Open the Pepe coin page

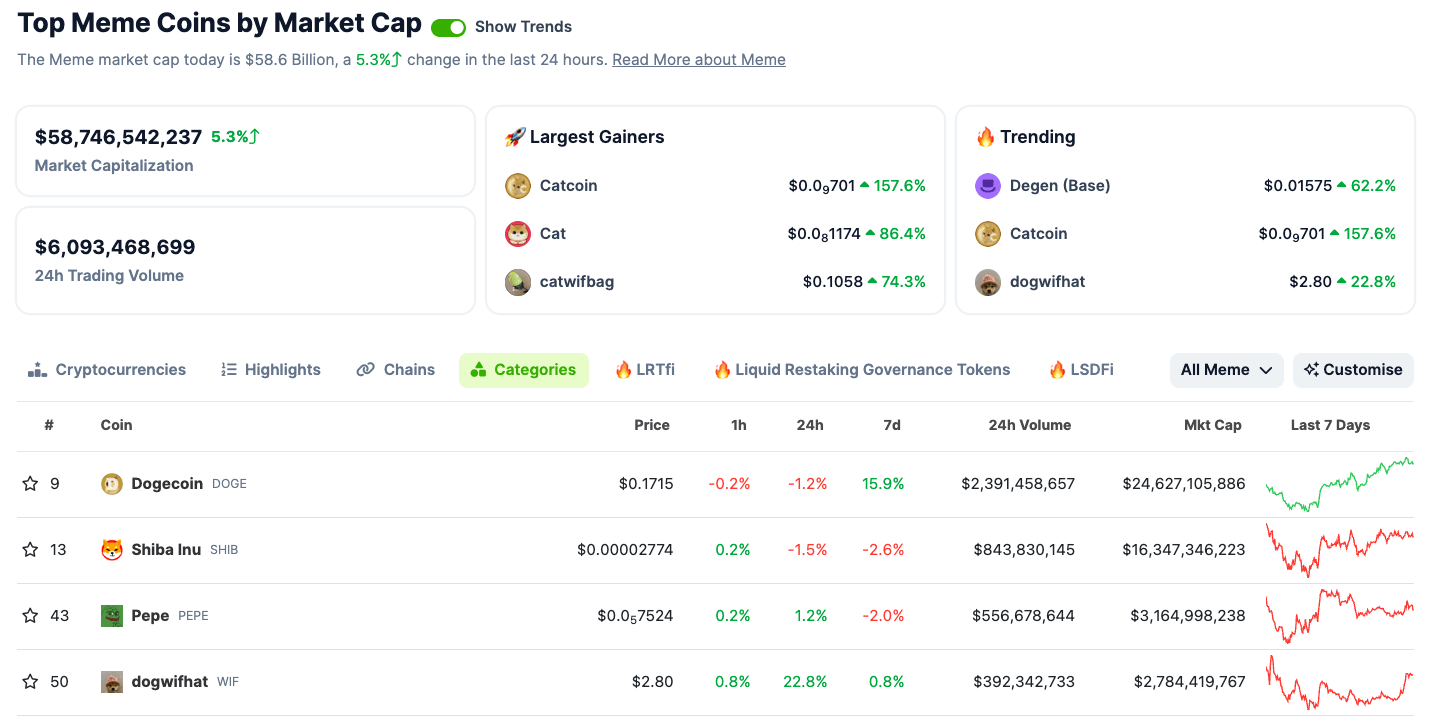pos(150,616)
